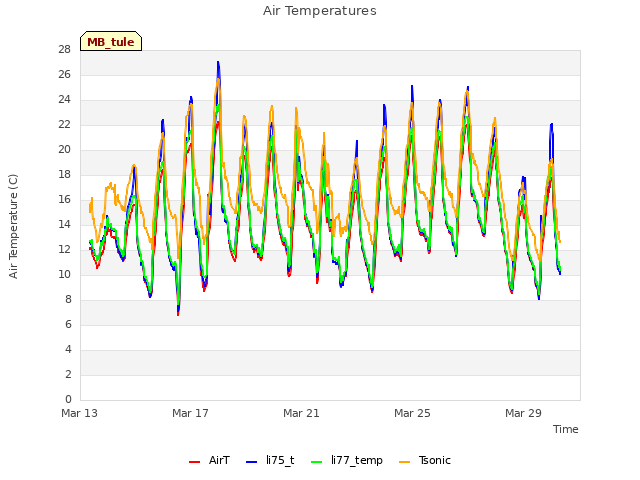Click the 18 y-axis tick label

64,175
